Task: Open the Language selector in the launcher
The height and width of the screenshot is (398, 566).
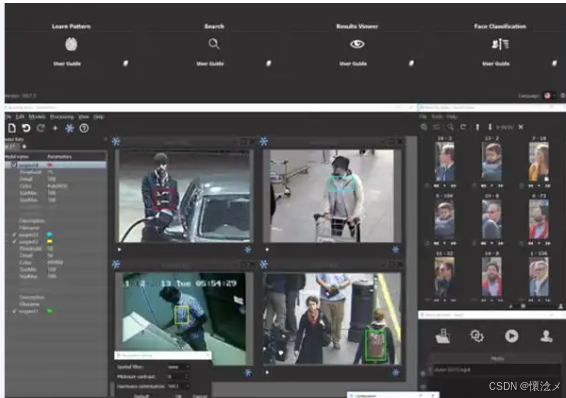Action: [x=549, y=96]
